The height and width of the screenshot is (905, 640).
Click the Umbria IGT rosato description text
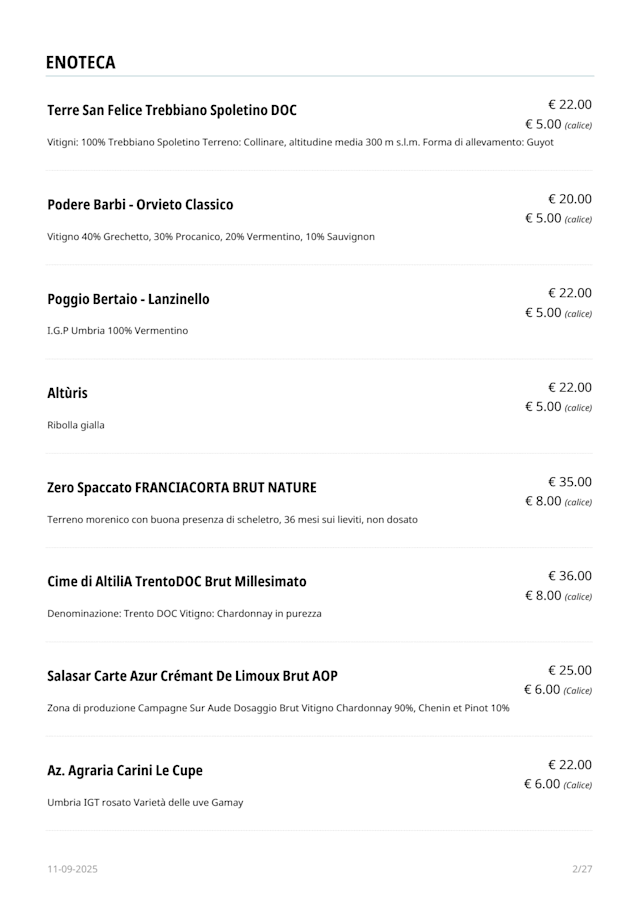coord(145,802)
